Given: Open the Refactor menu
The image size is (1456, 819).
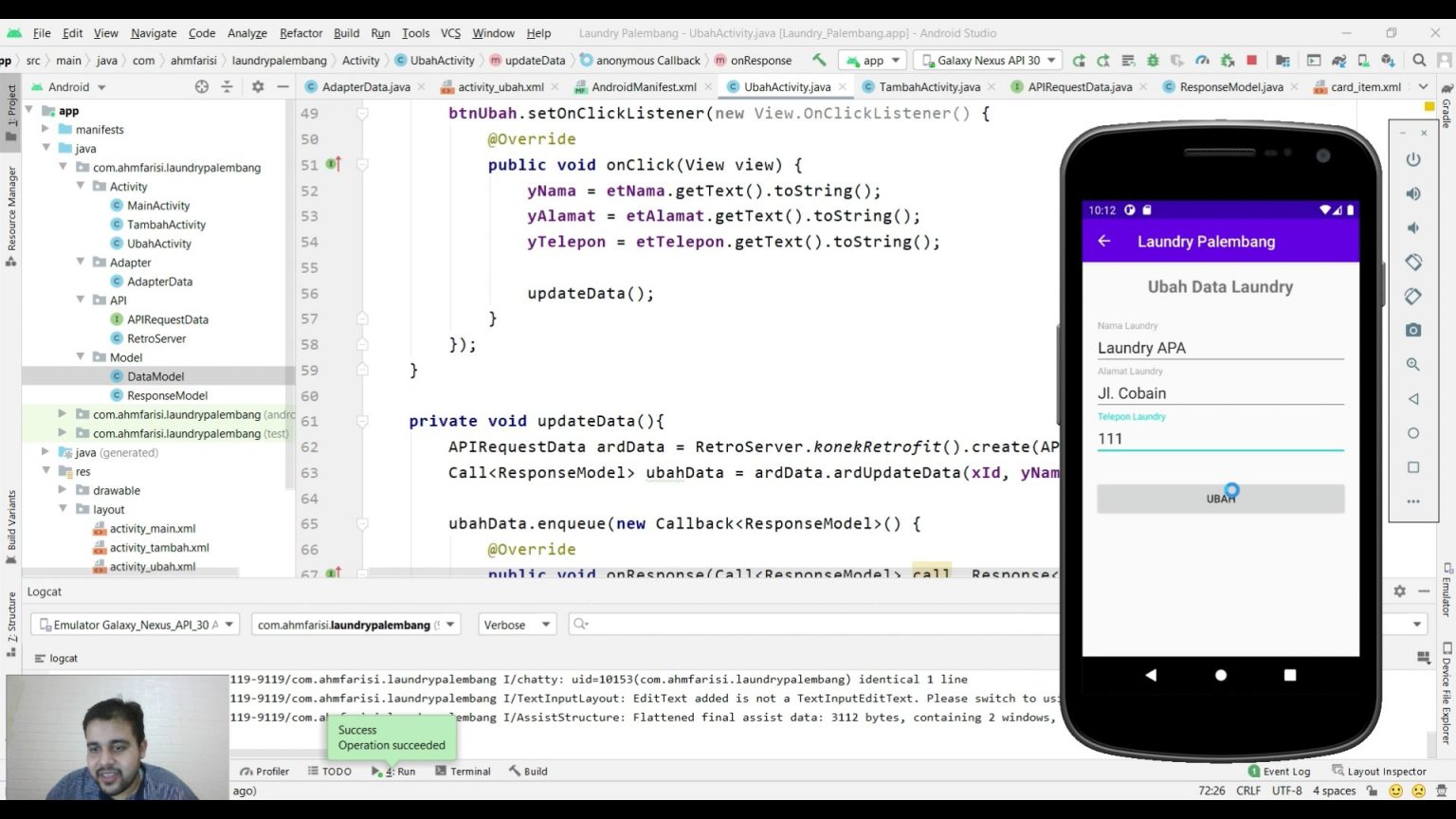Looking at the screenshot, I should coord(300,32).
